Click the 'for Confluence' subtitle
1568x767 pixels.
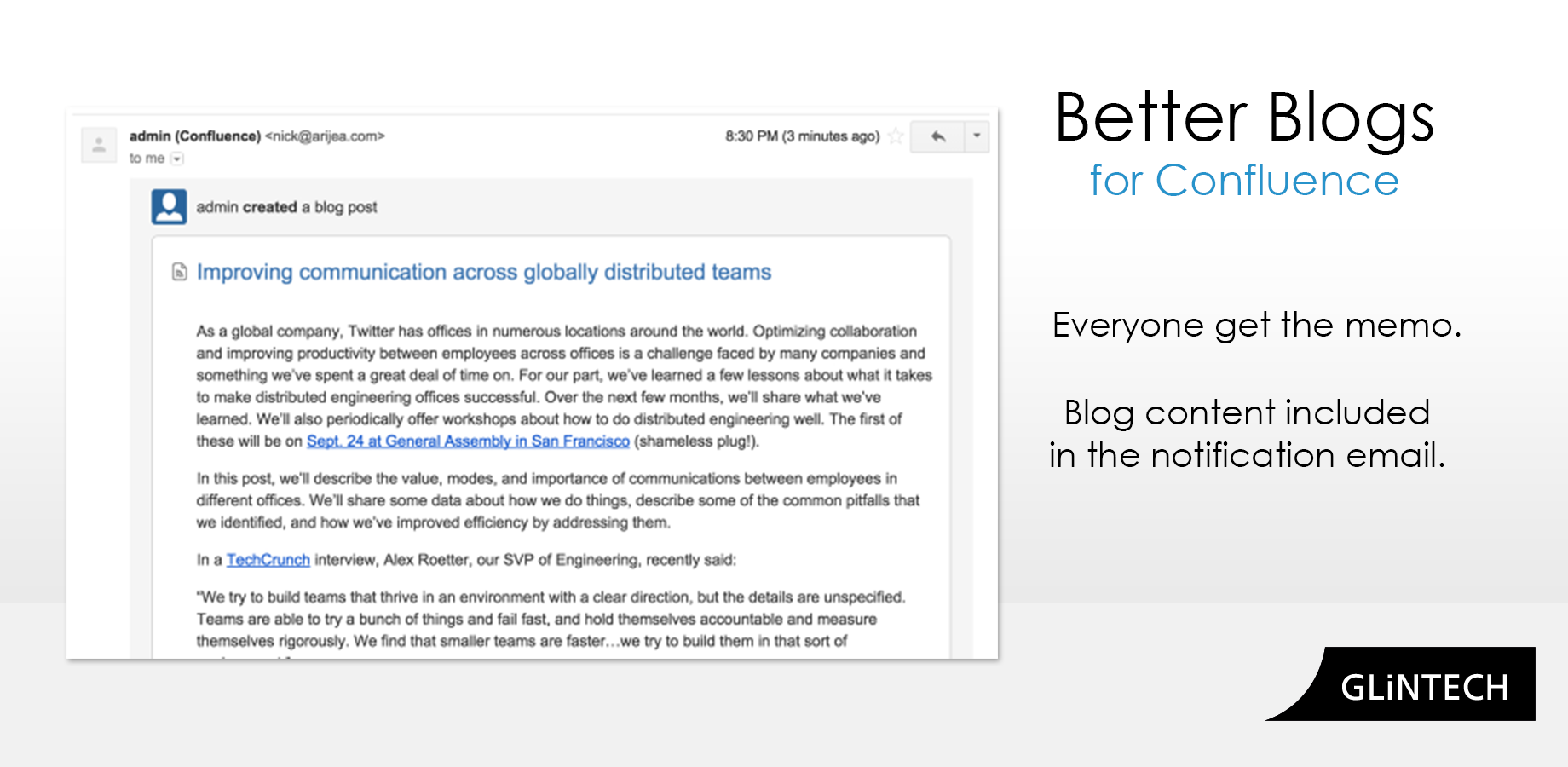(1244, 181)
